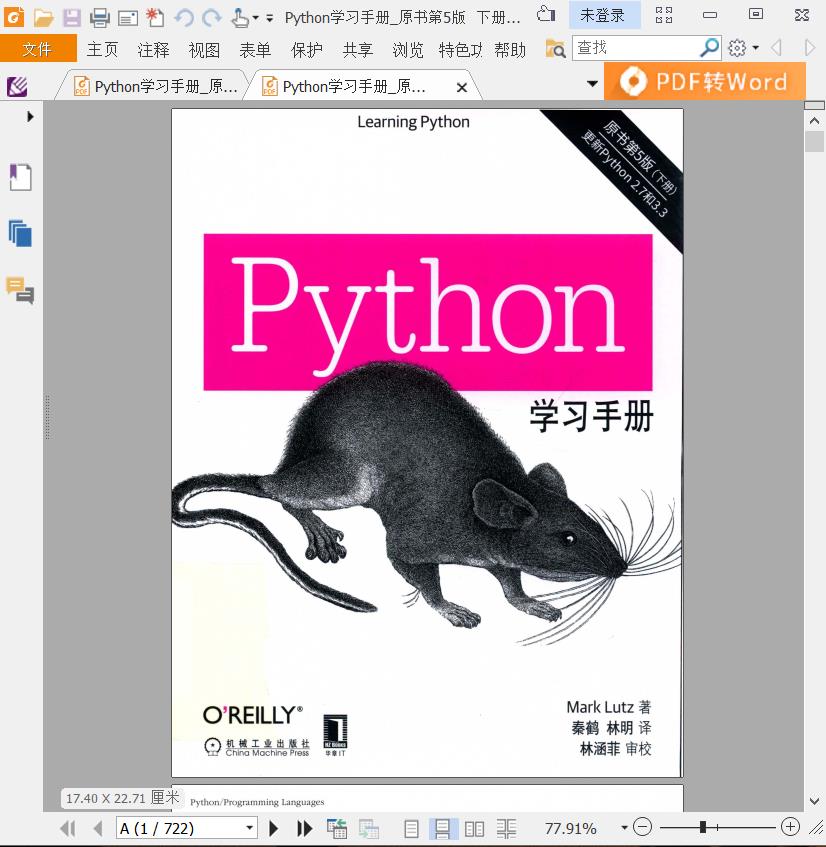Switch to the 特色功能 features tab
This screenshot has width=826, height=847.
[460, 50]
